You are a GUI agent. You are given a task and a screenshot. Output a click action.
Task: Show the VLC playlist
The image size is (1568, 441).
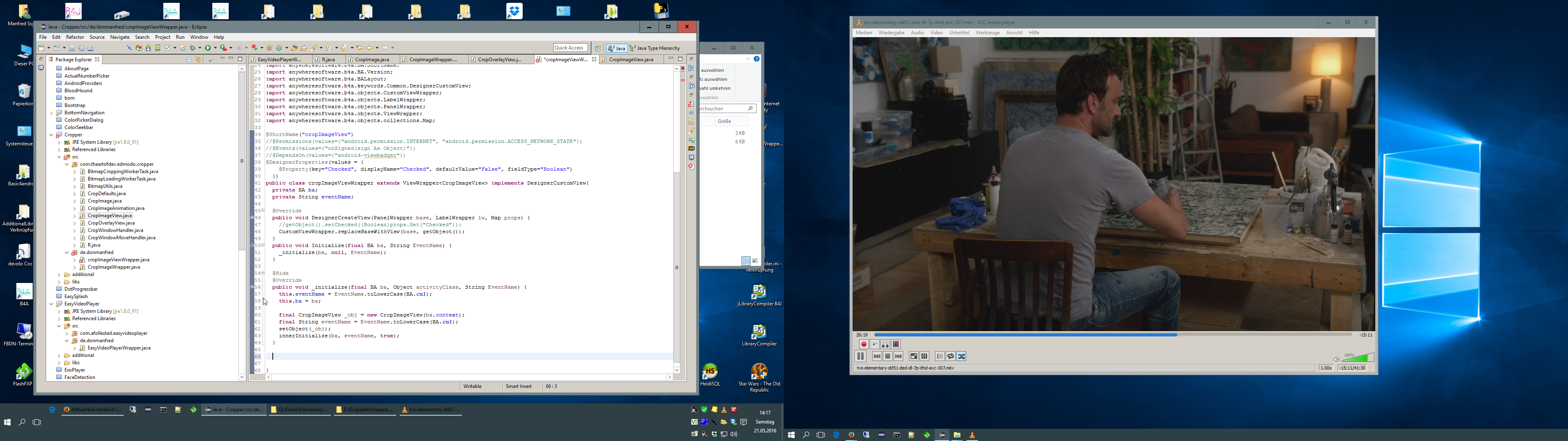[940, 357]
